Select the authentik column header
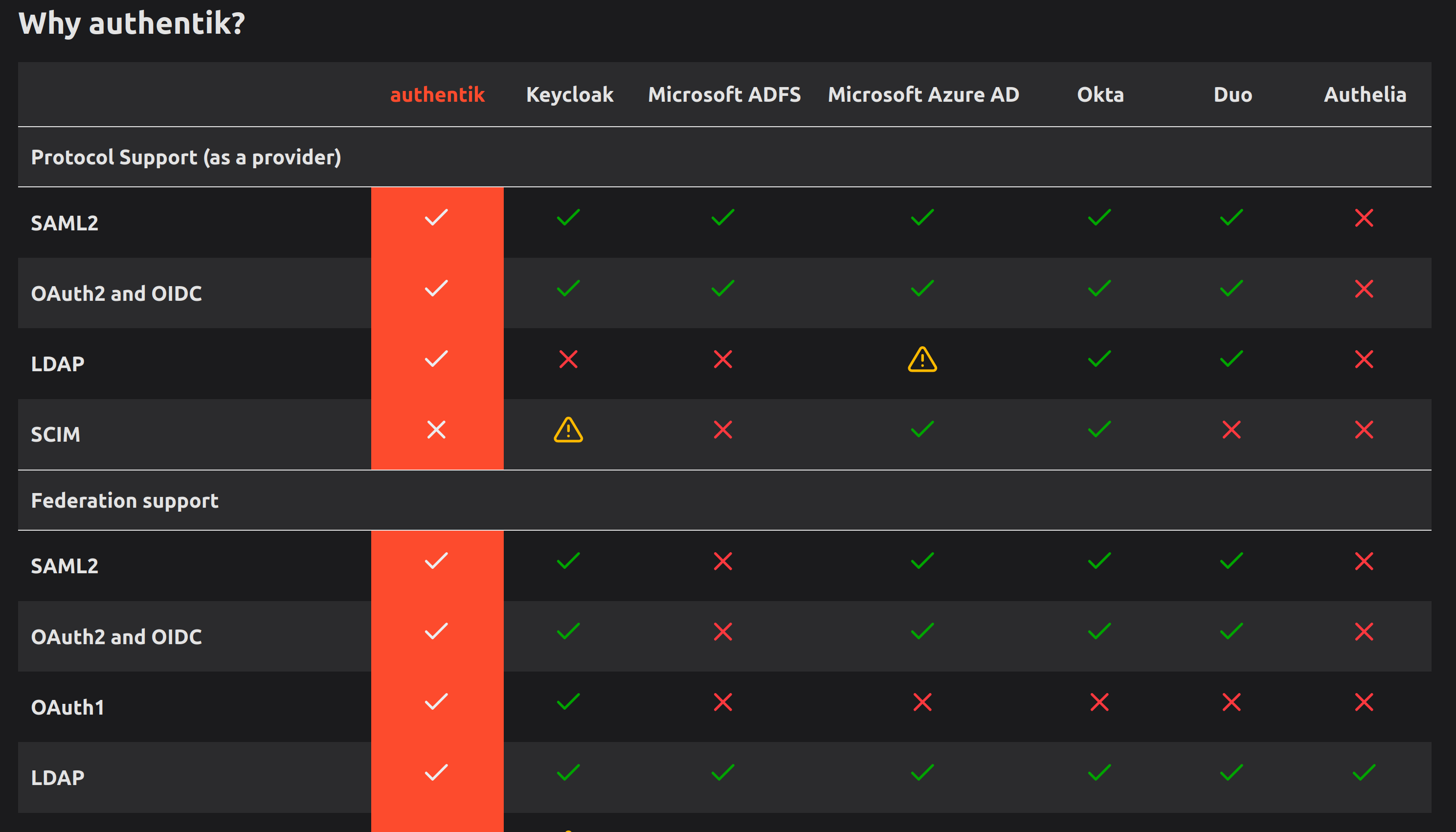1456x832 pixels. [437, 94]
